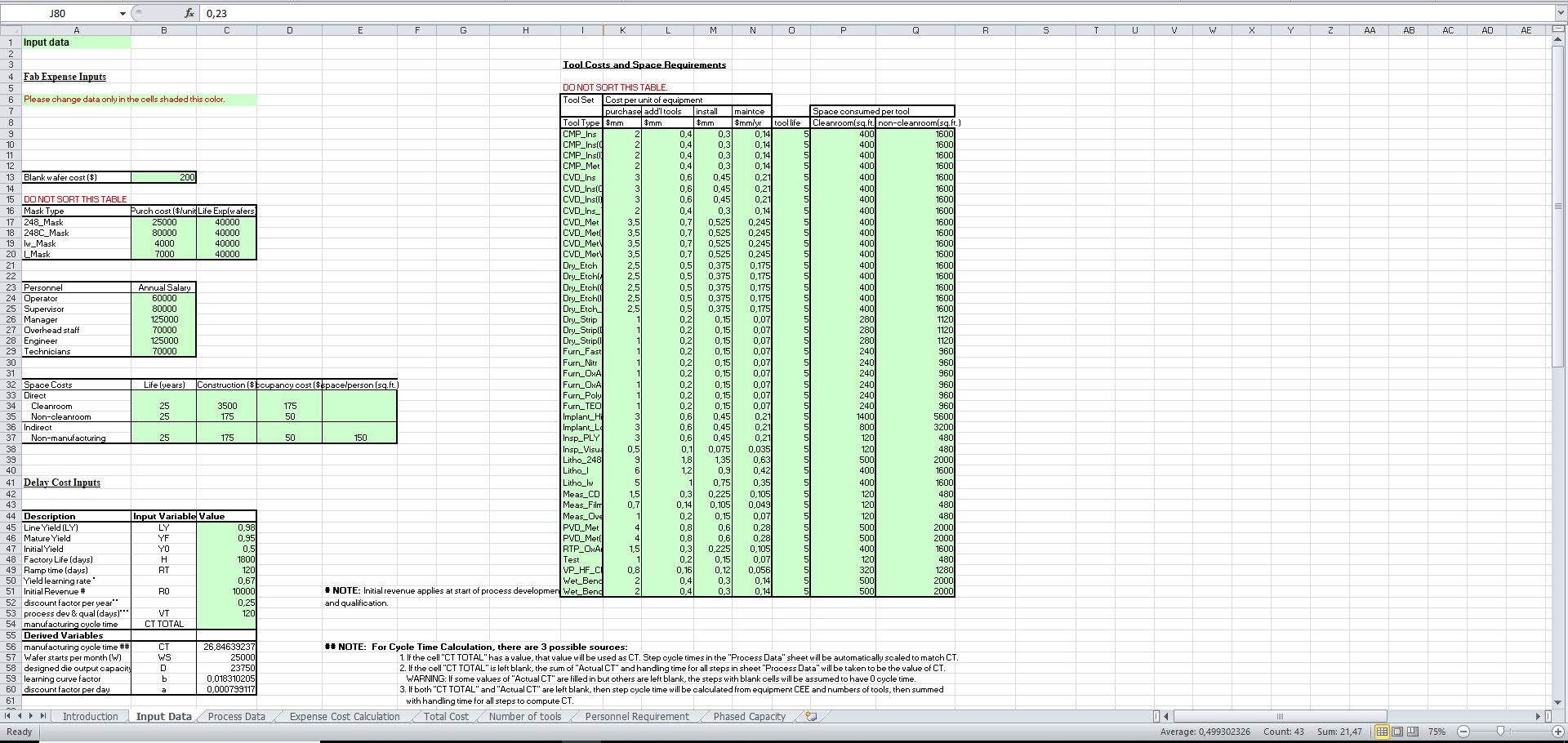The height and width of the screenshot is (743, 1568).
Task: Click the Name Box showing J80
Action: [x=59, y=14]
